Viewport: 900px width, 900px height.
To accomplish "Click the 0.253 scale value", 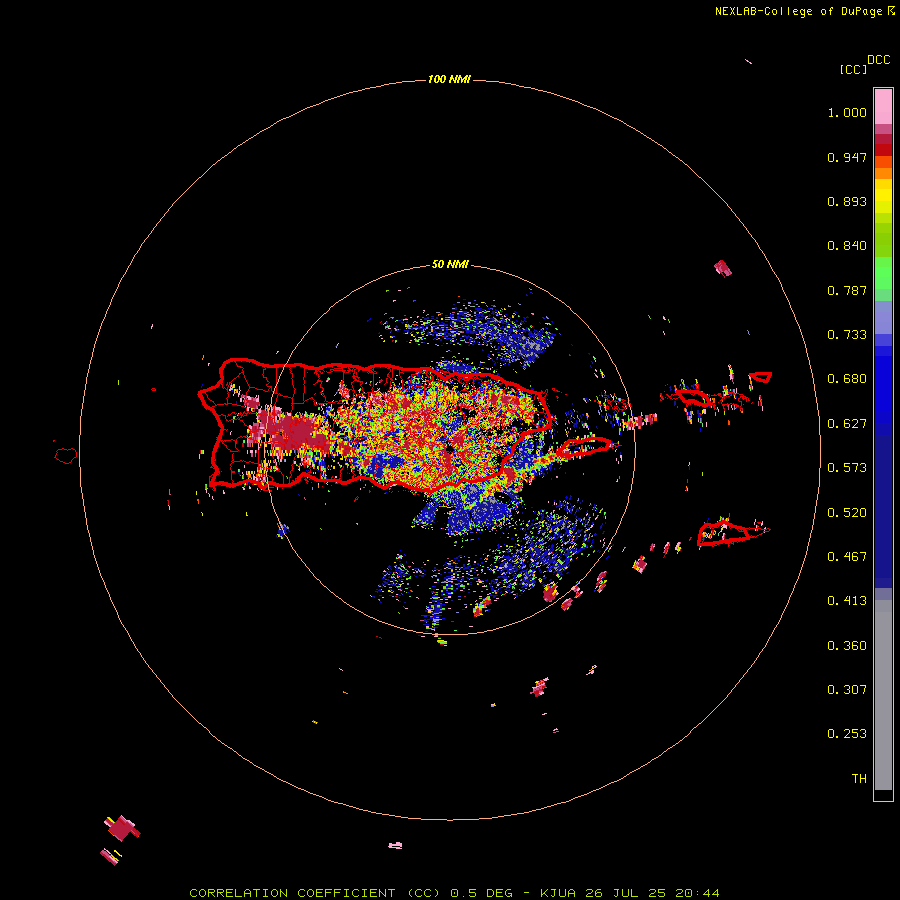I will pos(847,734).
